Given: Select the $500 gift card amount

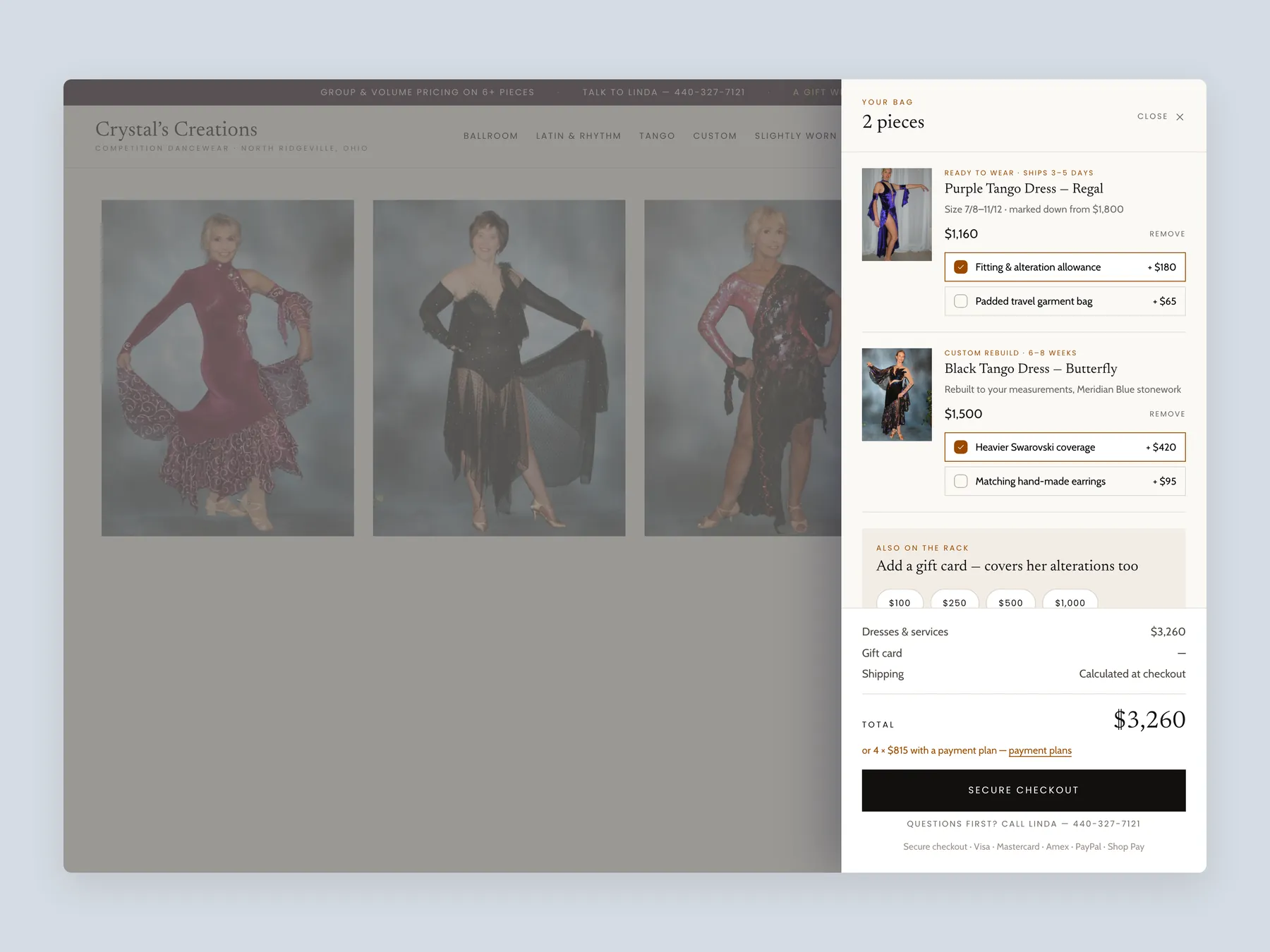Looking at the screenshot, I should 1010,600.
